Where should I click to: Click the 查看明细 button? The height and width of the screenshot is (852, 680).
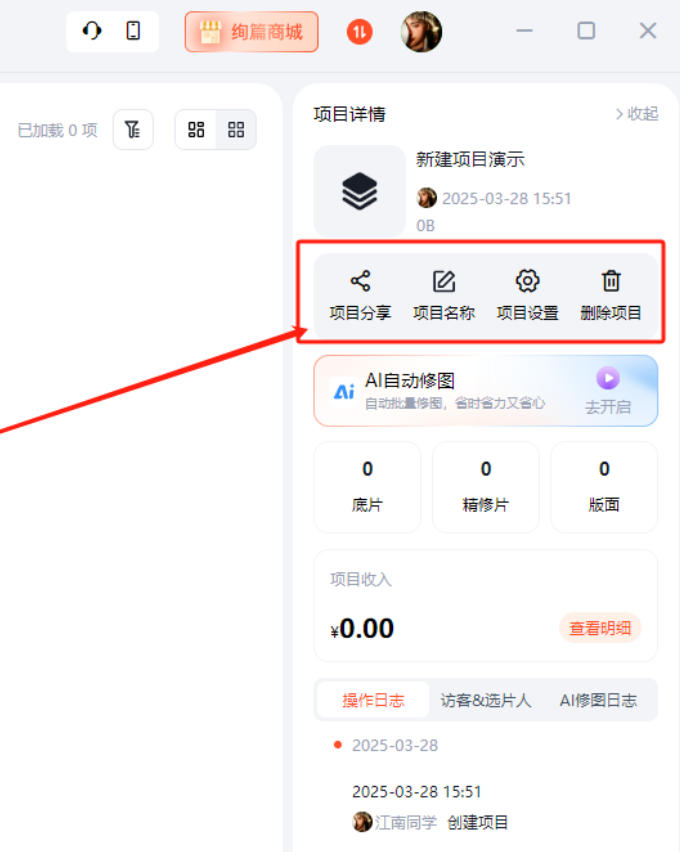point(600,628)
